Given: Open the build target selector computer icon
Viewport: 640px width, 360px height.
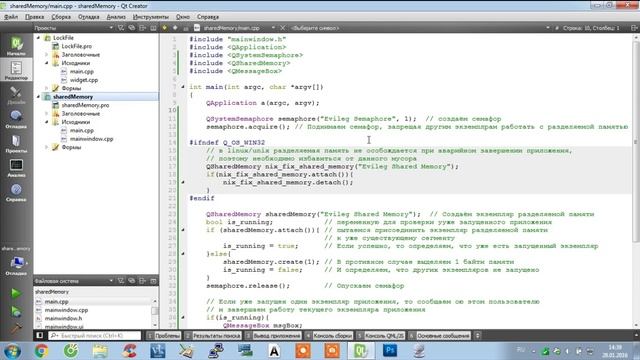Looking at the screenshot, I should point(17,263).
